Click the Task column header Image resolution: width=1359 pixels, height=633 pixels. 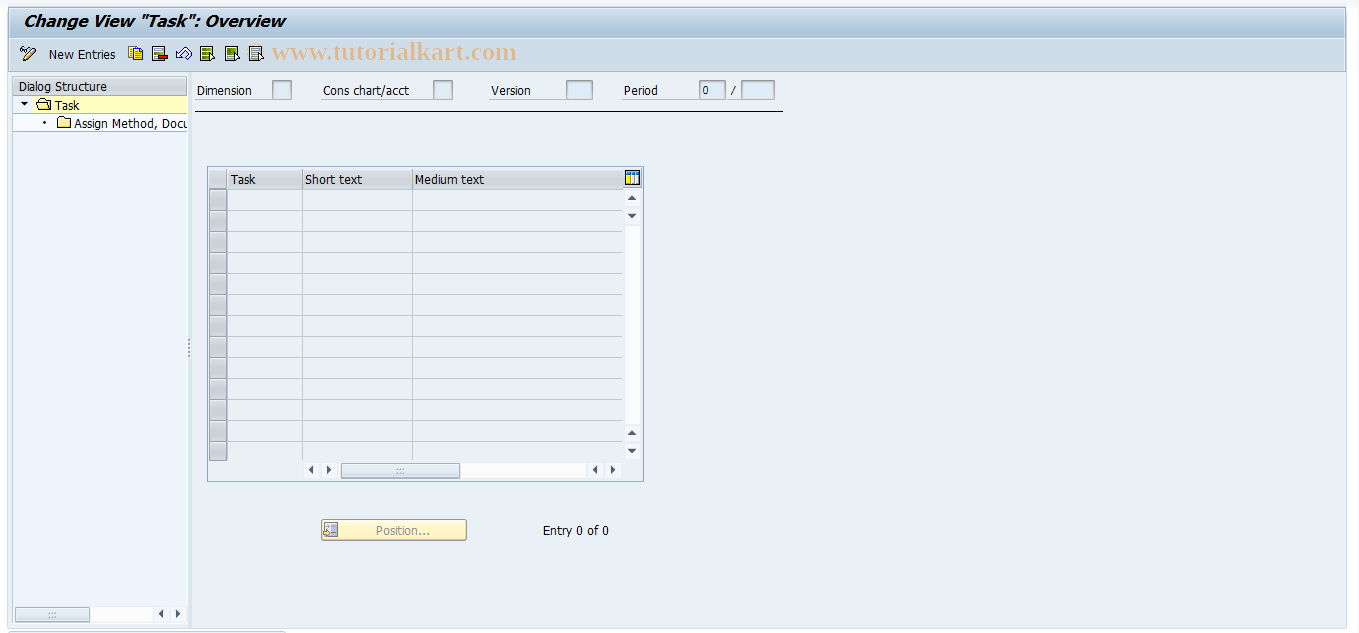point(265,179)
